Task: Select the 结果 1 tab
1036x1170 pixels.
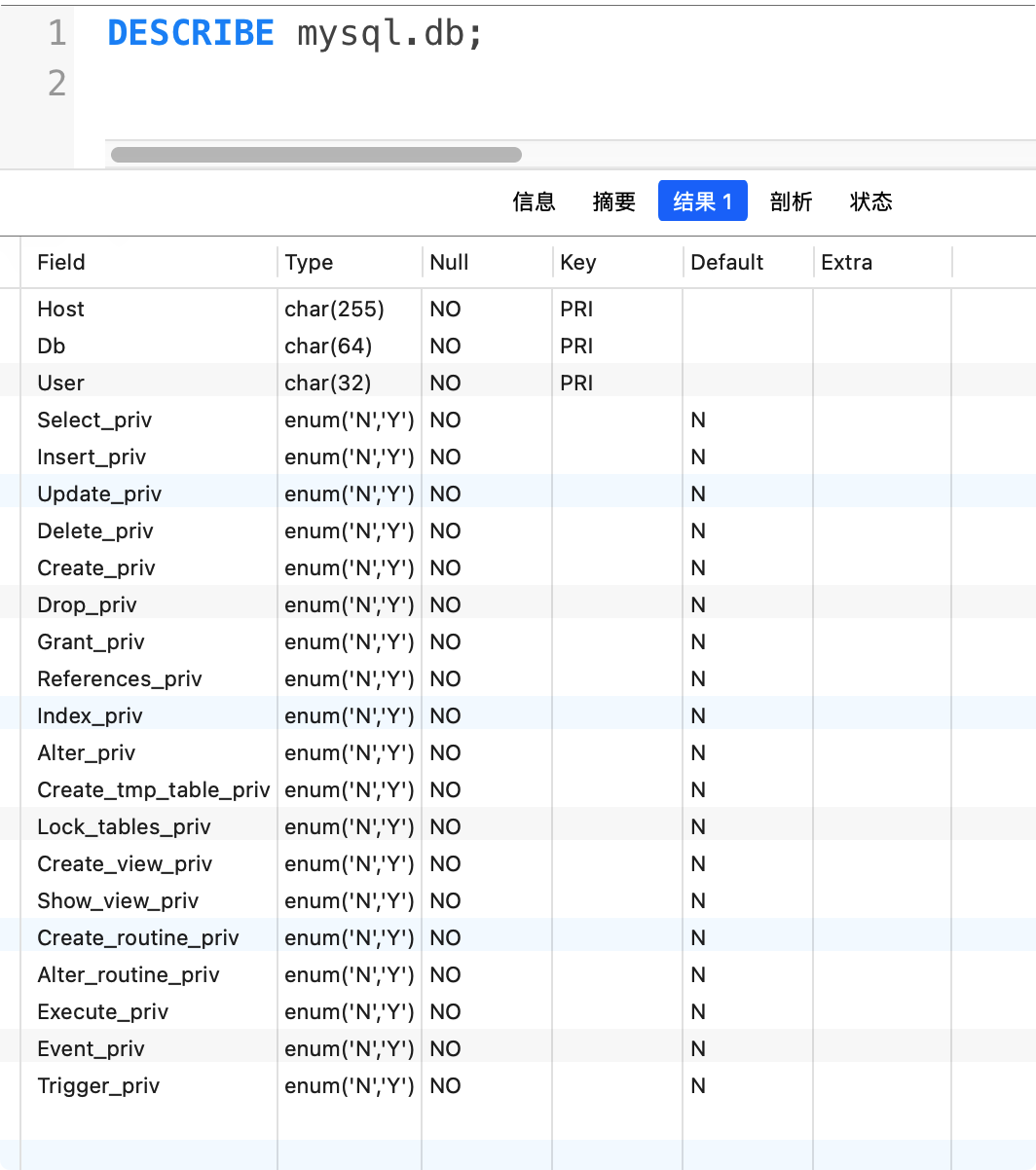Action: click(702, 201)
